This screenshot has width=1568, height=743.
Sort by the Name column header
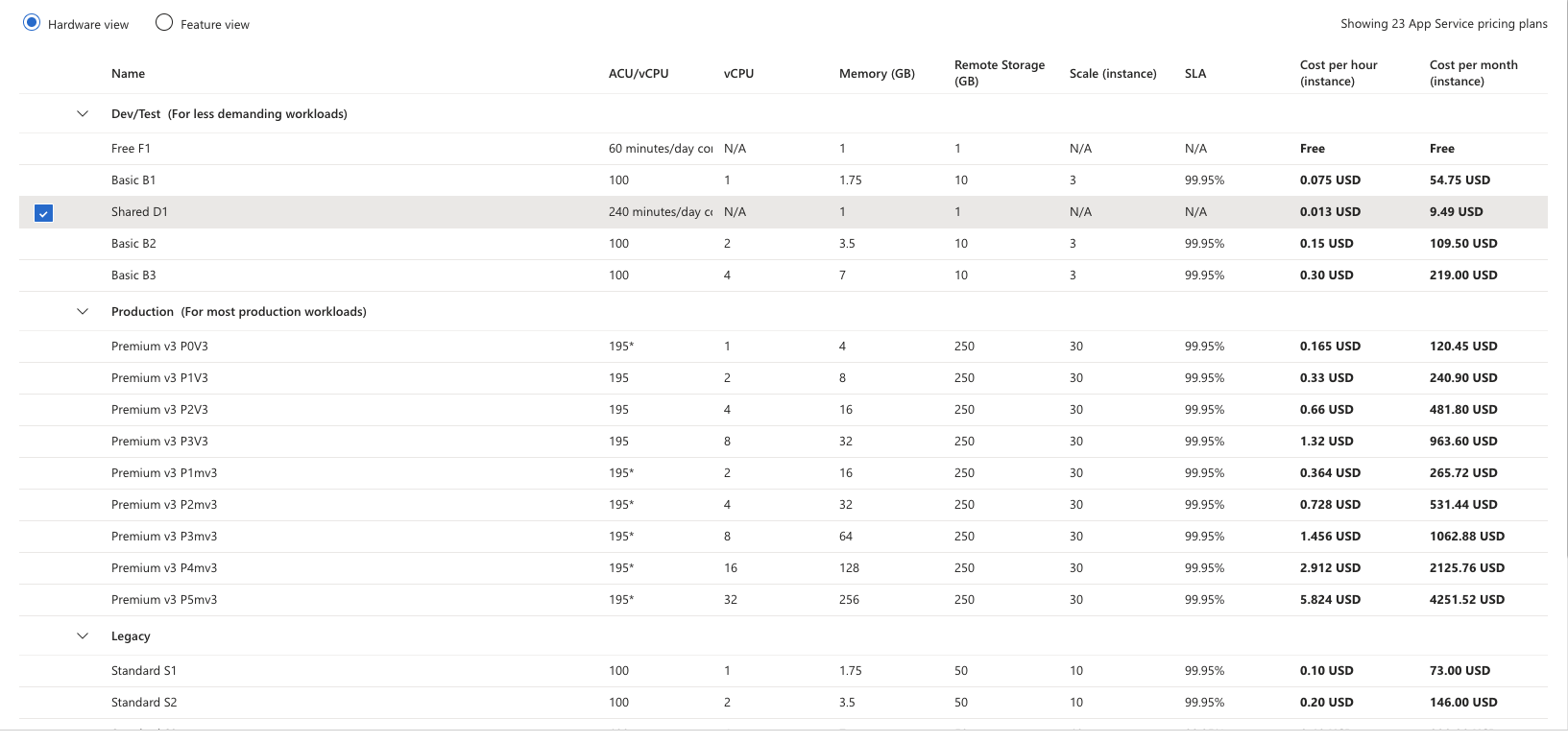128,74
